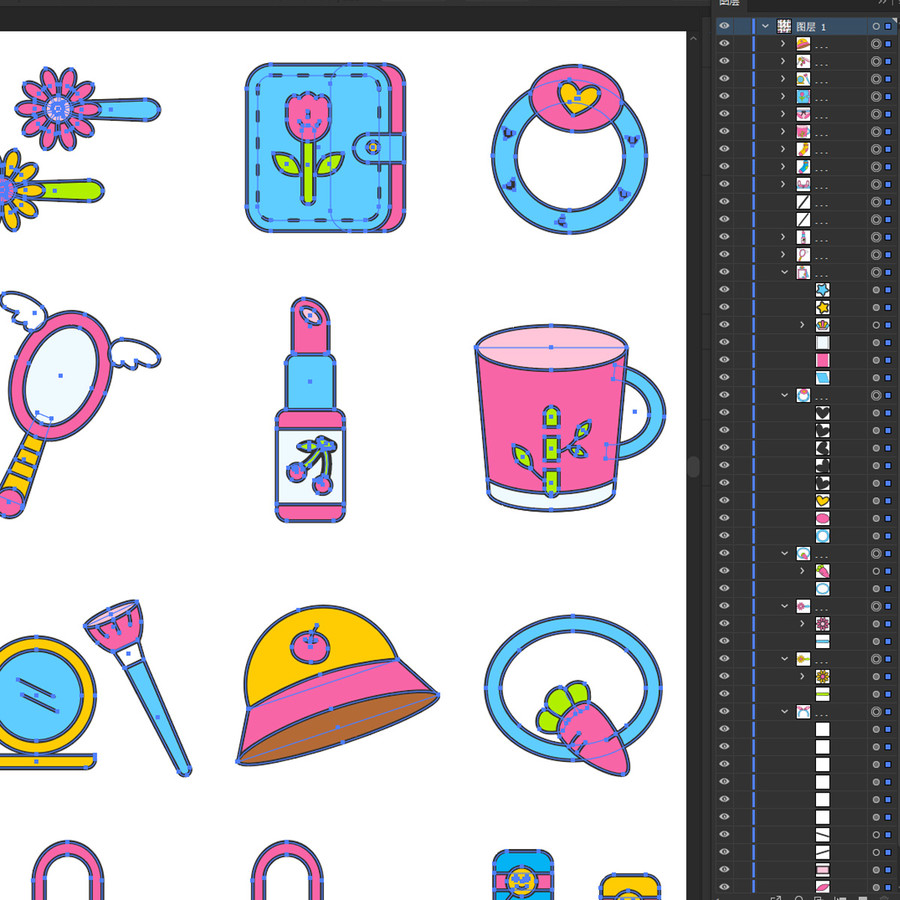
Task: Select the 图层 1 layer name
Action: (811, 26)
